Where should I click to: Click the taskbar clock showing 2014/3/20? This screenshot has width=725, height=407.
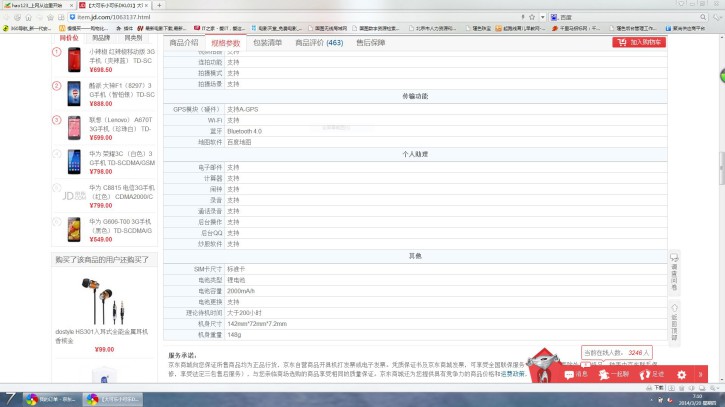pos(697,400)
